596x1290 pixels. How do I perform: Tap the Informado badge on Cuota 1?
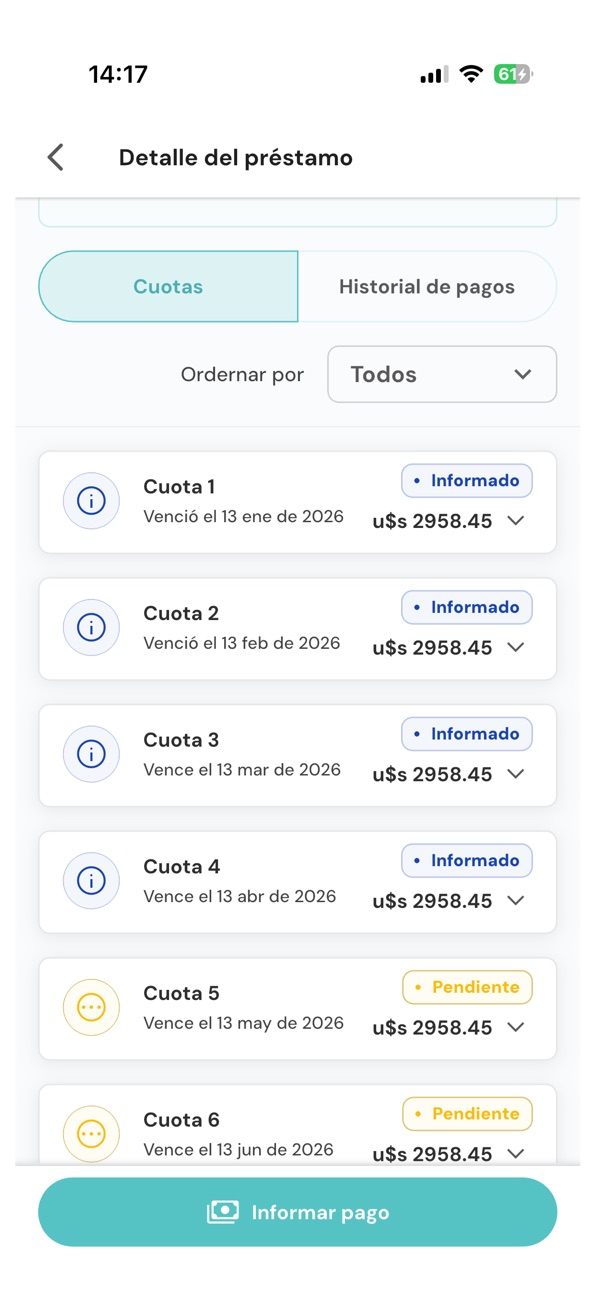(467, 481)
